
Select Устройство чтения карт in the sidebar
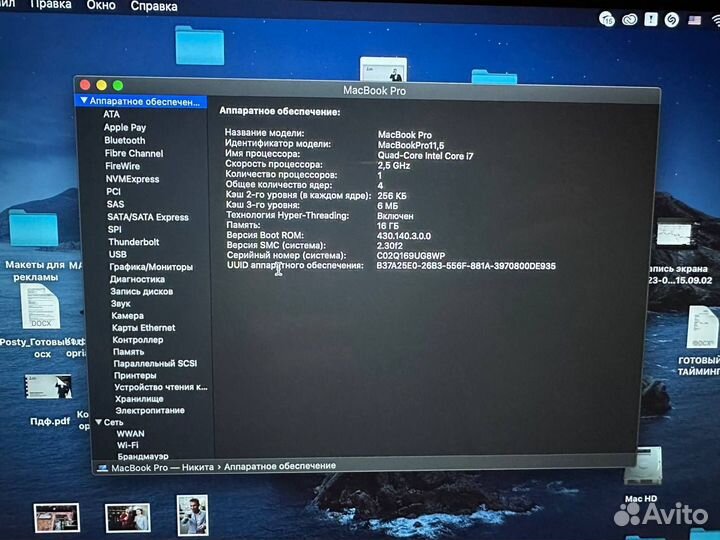click(x=161, y=387)
